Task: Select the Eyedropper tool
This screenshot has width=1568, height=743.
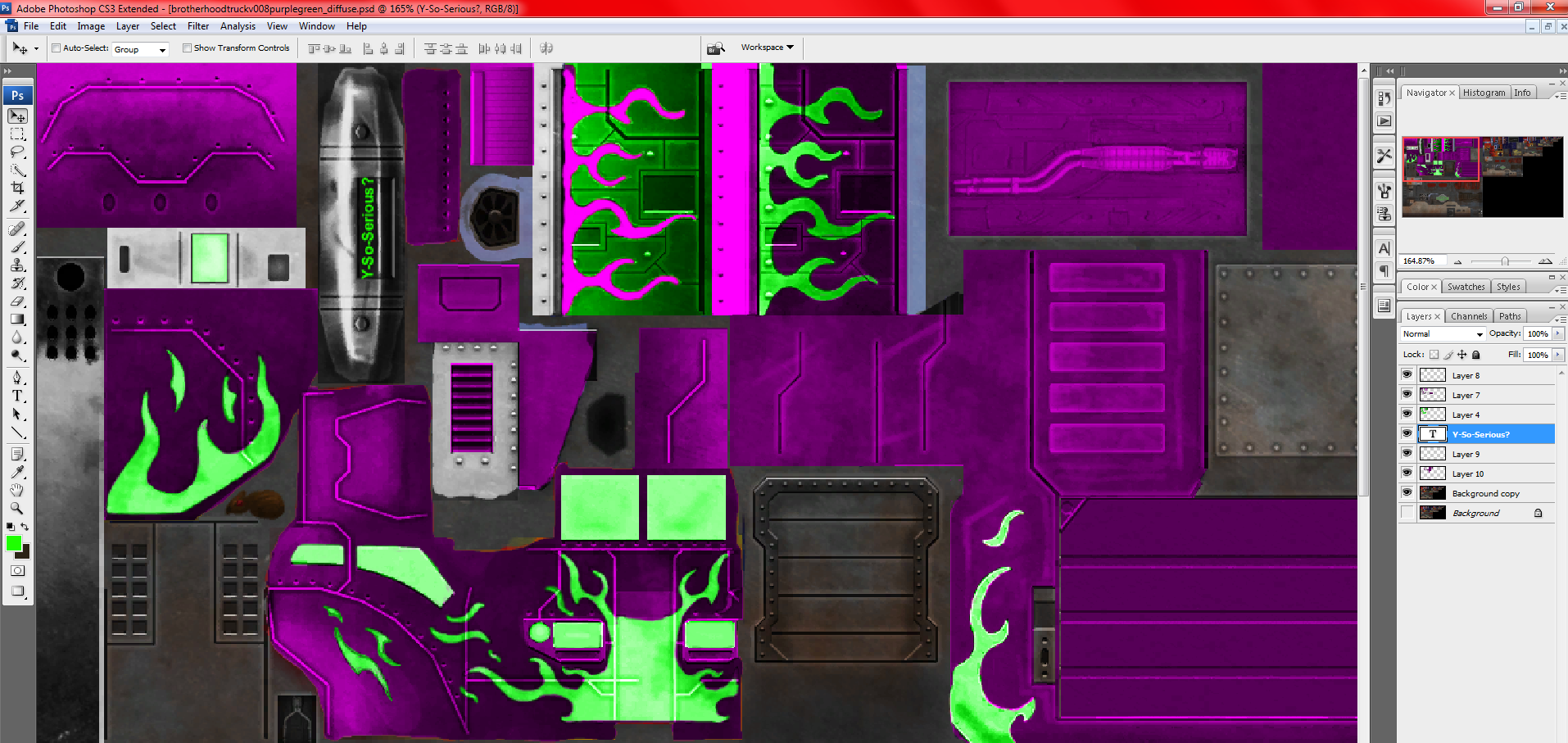Action: click(x=17, y=472)
